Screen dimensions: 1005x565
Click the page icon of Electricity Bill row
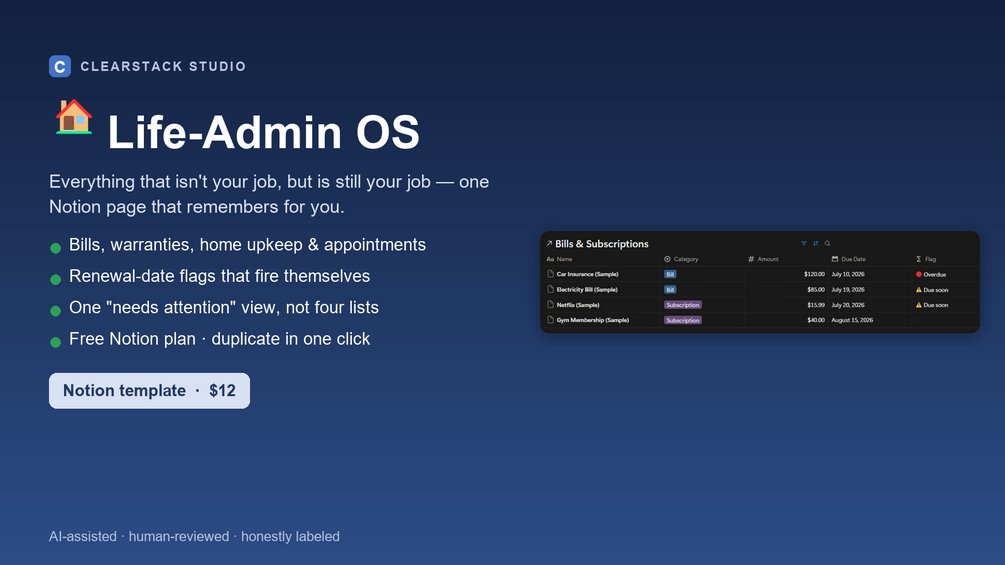tap(550, 289)
